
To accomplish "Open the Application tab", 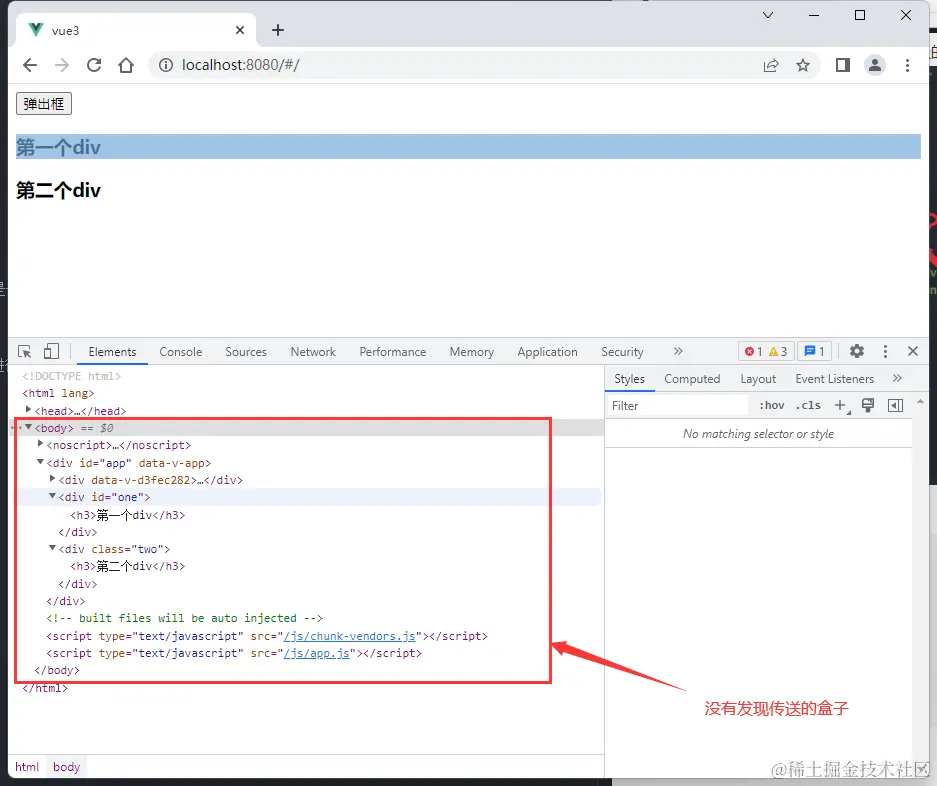I will (x=547, y=352).
